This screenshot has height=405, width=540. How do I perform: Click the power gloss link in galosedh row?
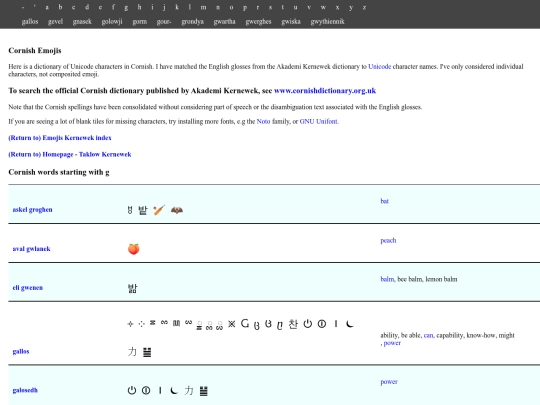tap(389, 382)
